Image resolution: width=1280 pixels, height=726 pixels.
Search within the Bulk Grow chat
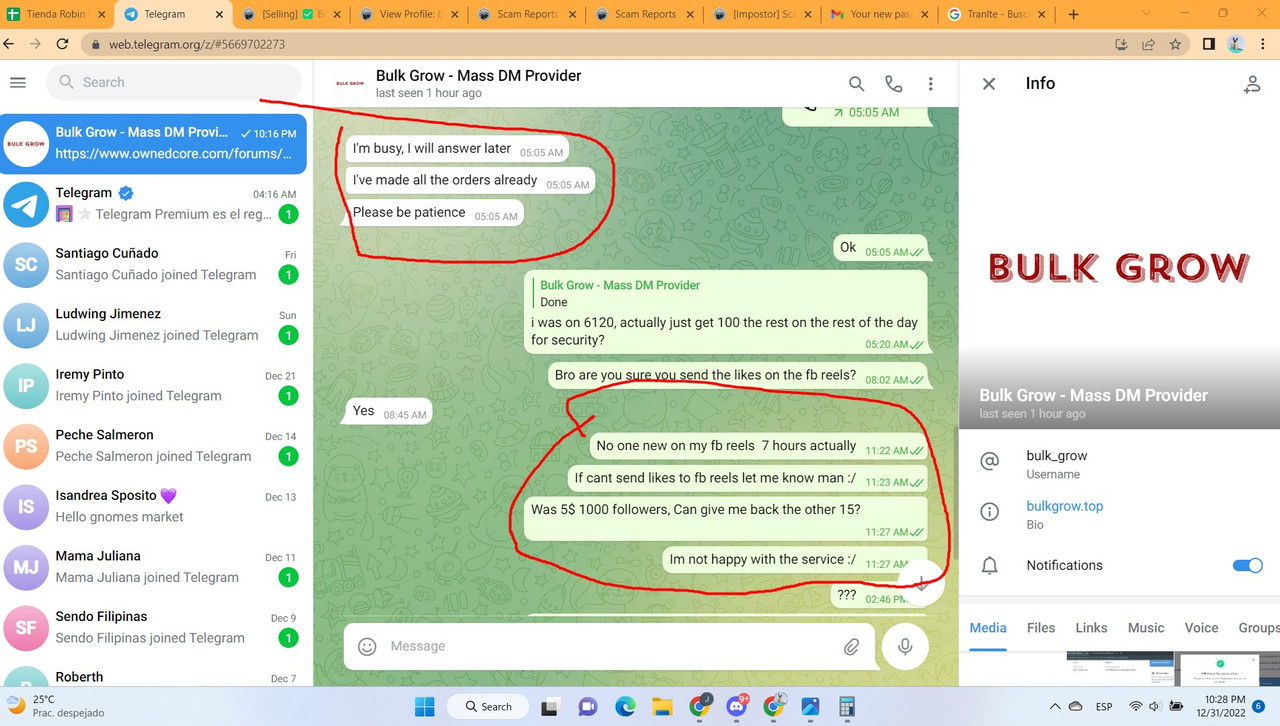(x=856, y=84)
